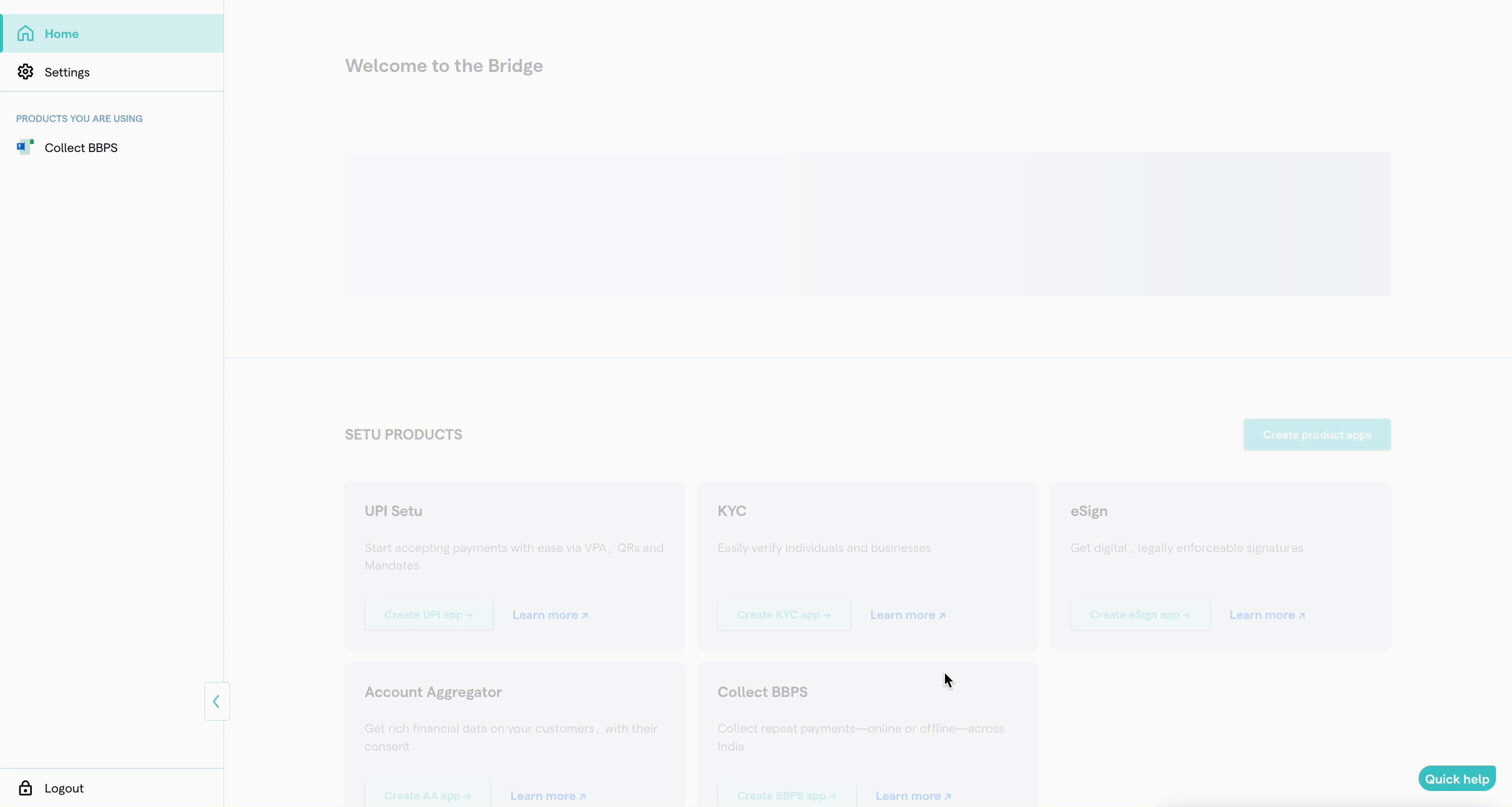Click 'Get digital, legally enforceable signatures' text
This screenshot has height=807, width=1512.
[x=1187, y=547]
